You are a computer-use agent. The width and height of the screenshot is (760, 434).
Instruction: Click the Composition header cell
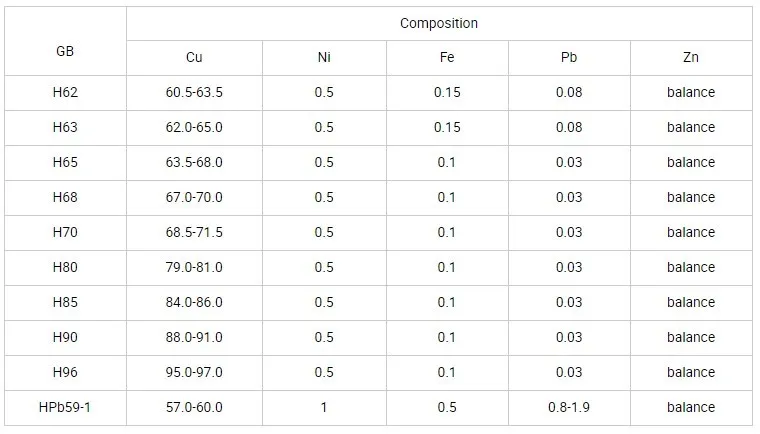click(439, 23)
